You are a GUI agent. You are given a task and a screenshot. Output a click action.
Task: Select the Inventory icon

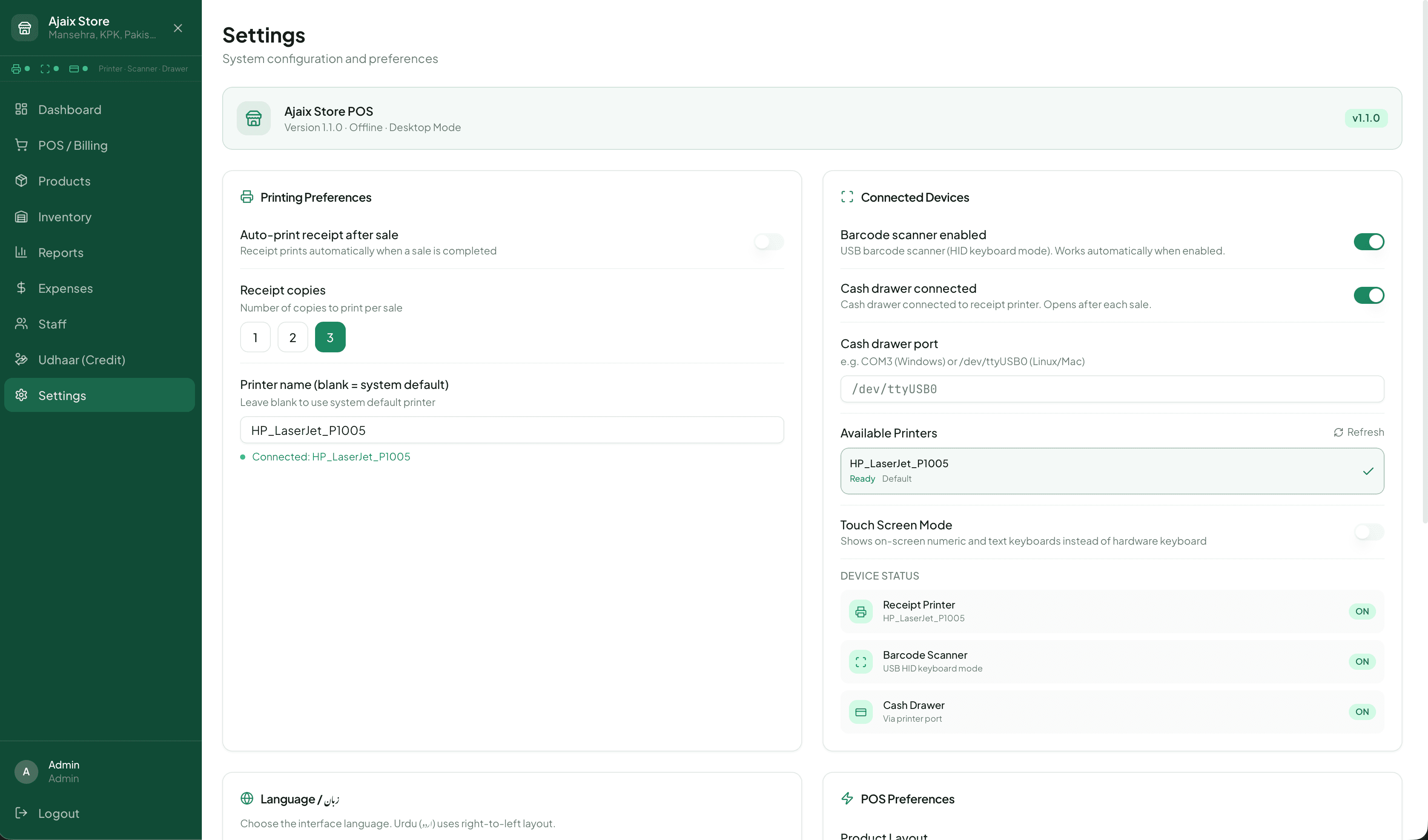(x=22, y=217)
